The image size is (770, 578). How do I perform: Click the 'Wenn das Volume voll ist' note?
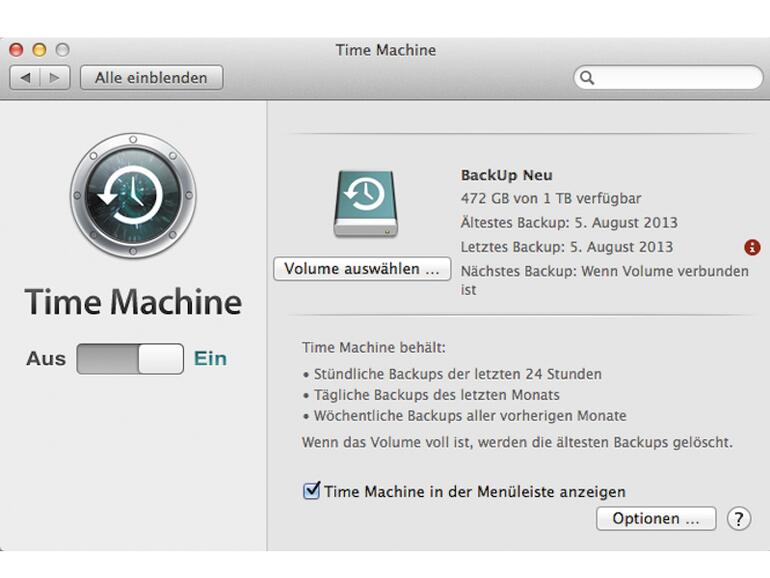click(x=517, y=442)
